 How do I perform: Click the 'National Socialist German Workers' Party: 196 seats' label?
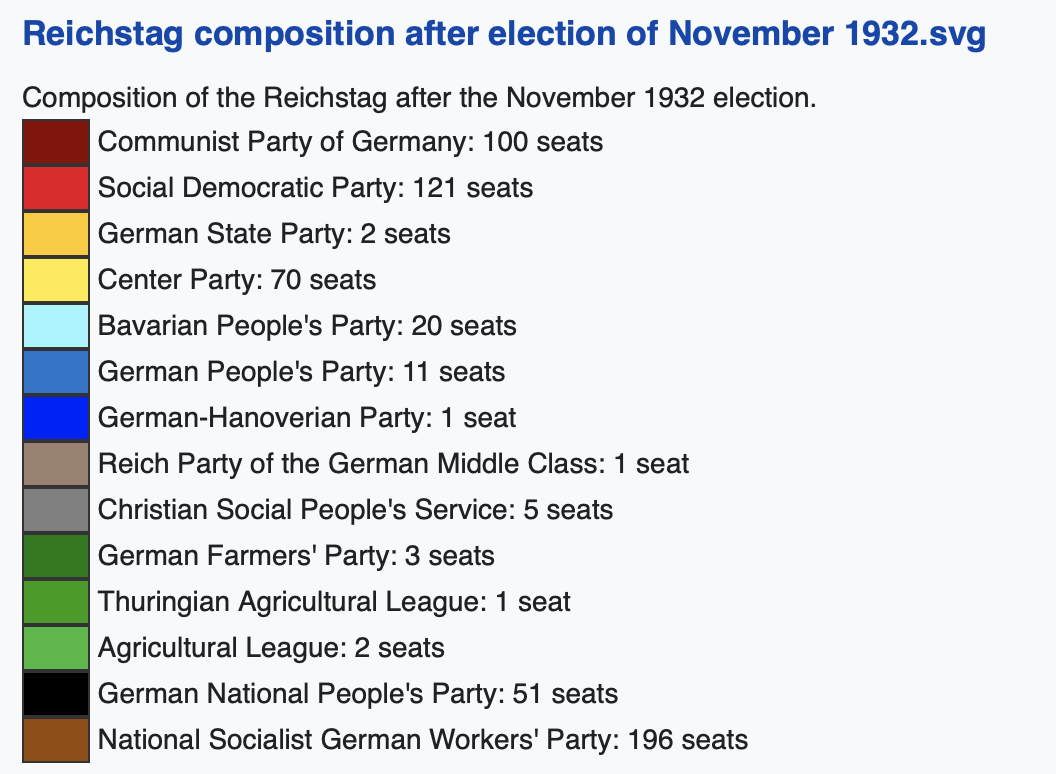tap(423, 740)
